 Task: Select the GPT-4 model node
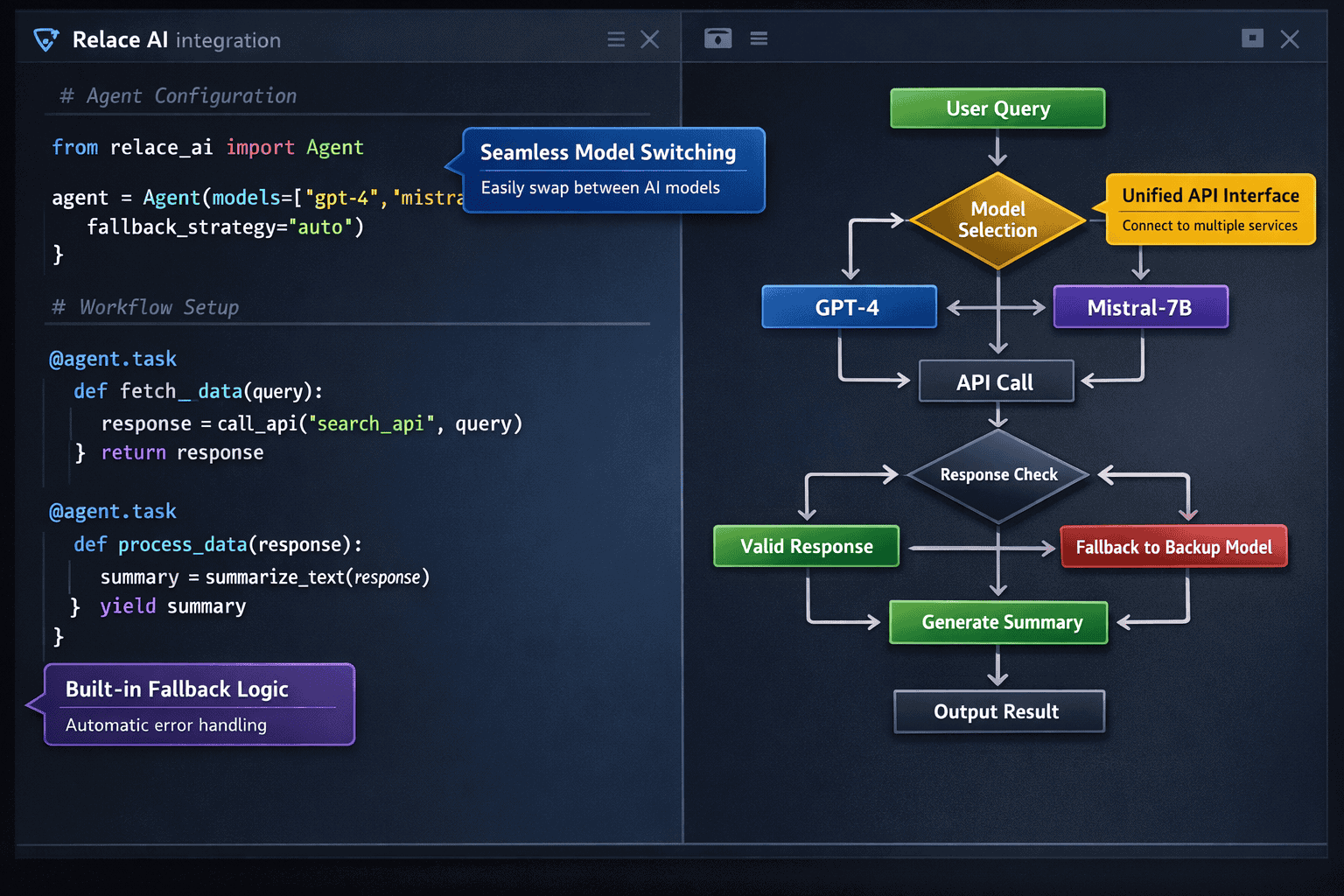coord(848,307)
